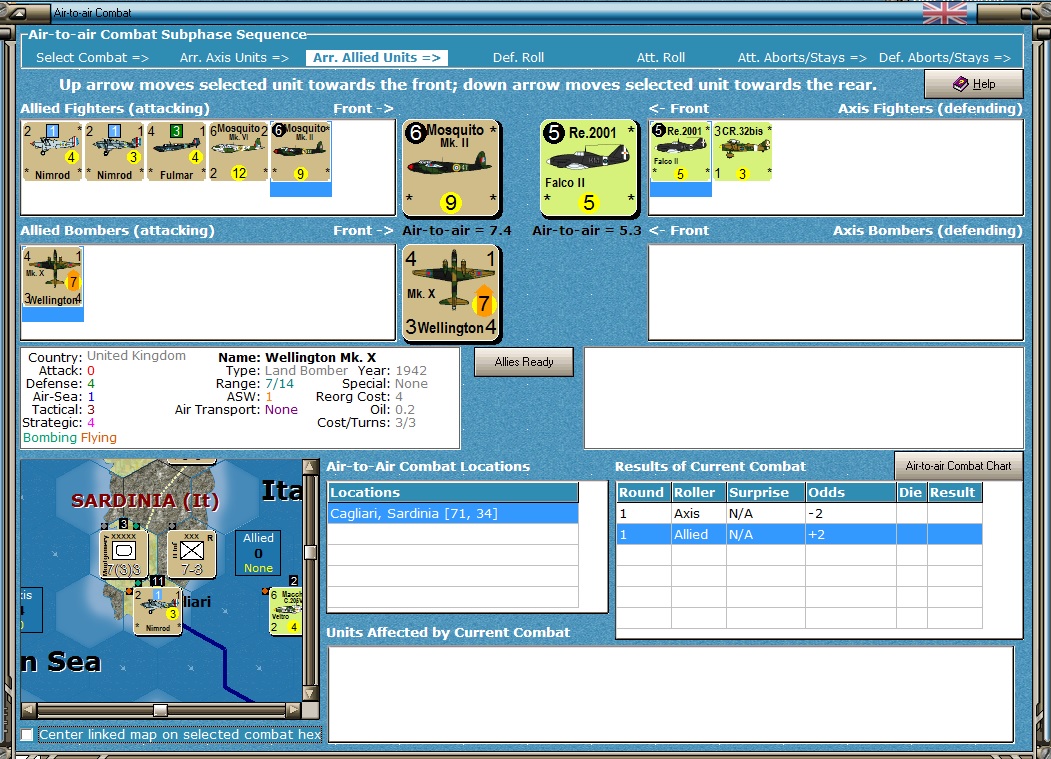Click the map horizontal scrollbar thumb
The width and height of the screenshot is (1051, 759).
160,709
